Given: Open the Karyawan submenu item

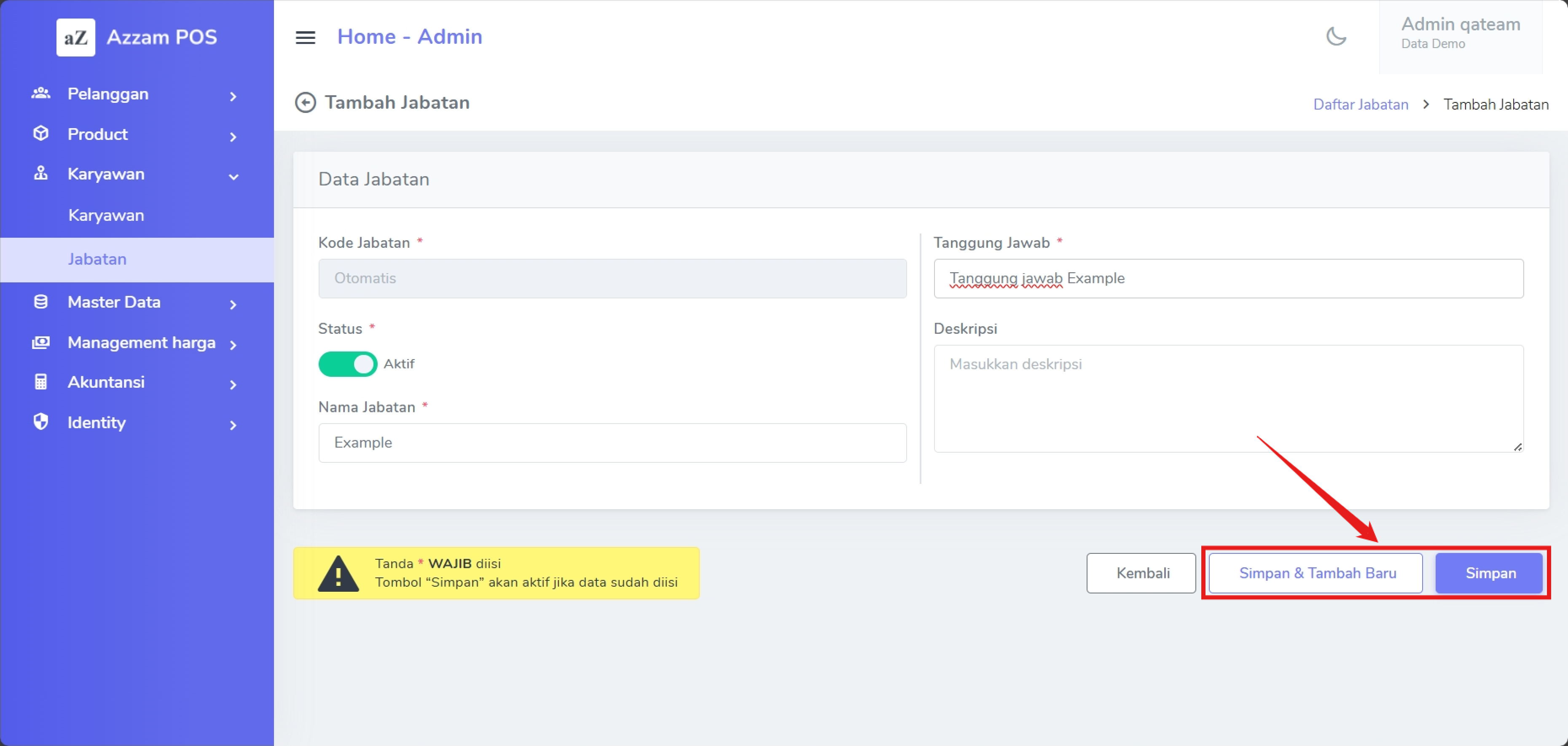Looking at the screenshot, I should point(106,215).
